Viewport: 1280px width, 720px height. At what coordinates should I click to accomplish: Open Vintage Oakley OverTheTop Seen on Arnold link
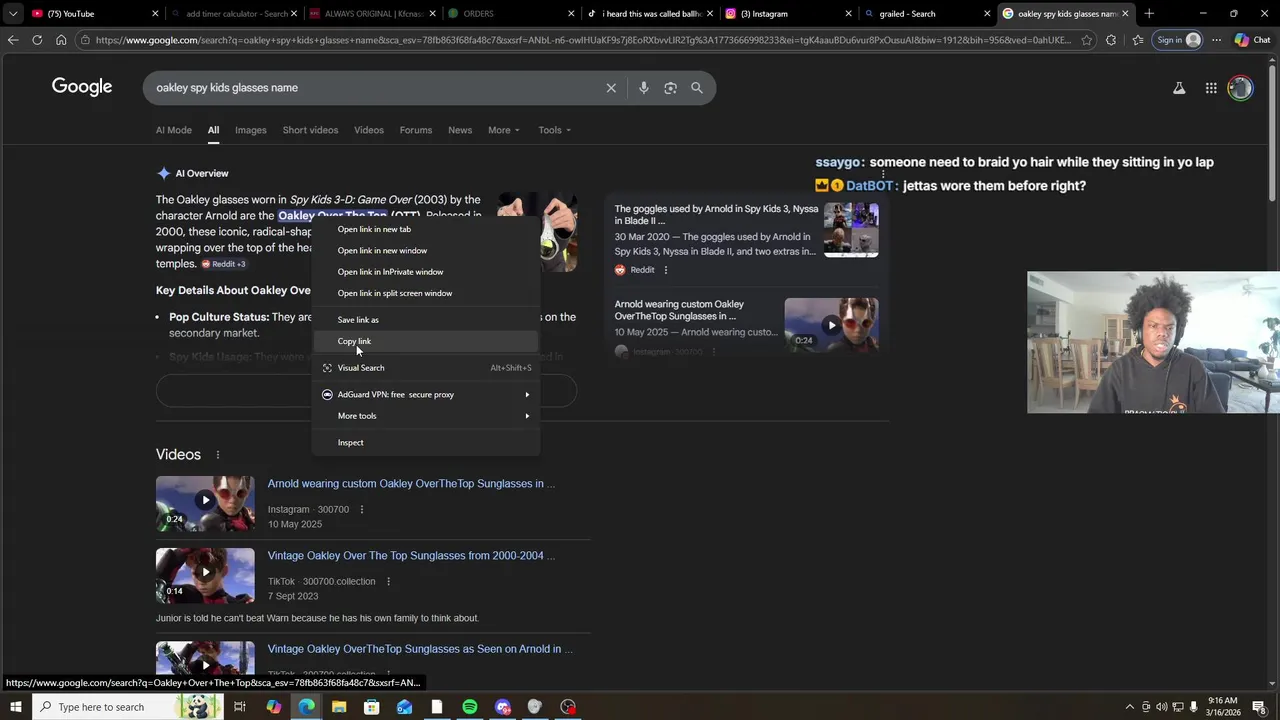click(420, 649)
